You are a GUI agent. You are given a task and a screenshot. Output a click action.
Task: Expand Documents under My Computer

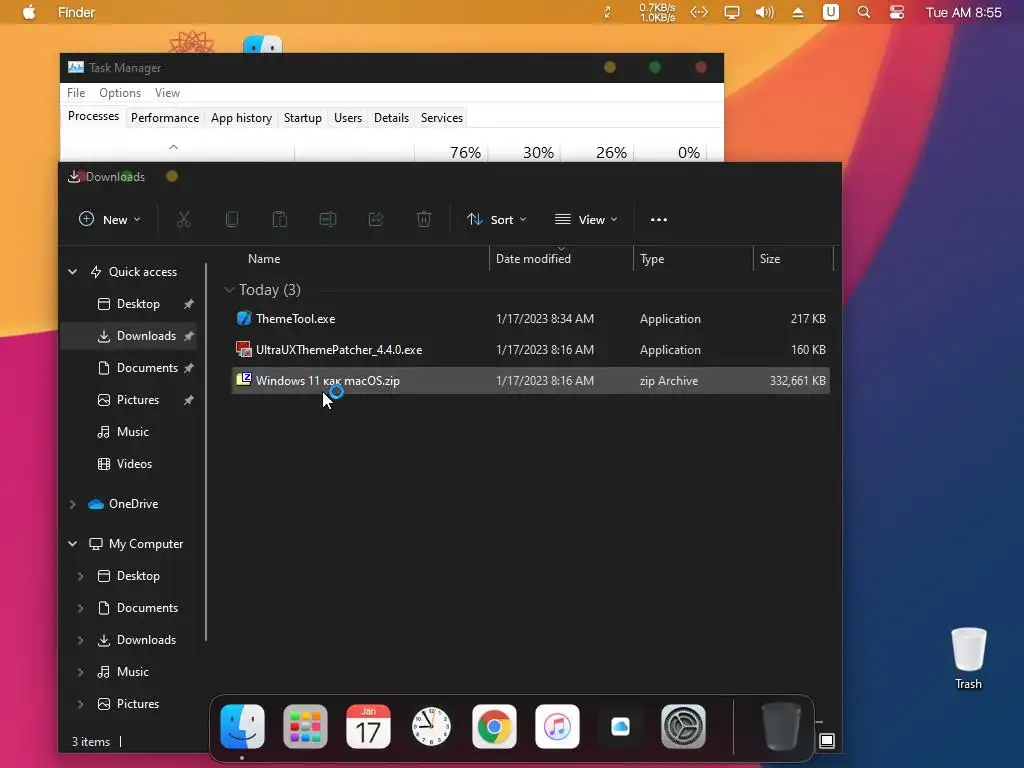pyautogui.click(x=80, y=608)
